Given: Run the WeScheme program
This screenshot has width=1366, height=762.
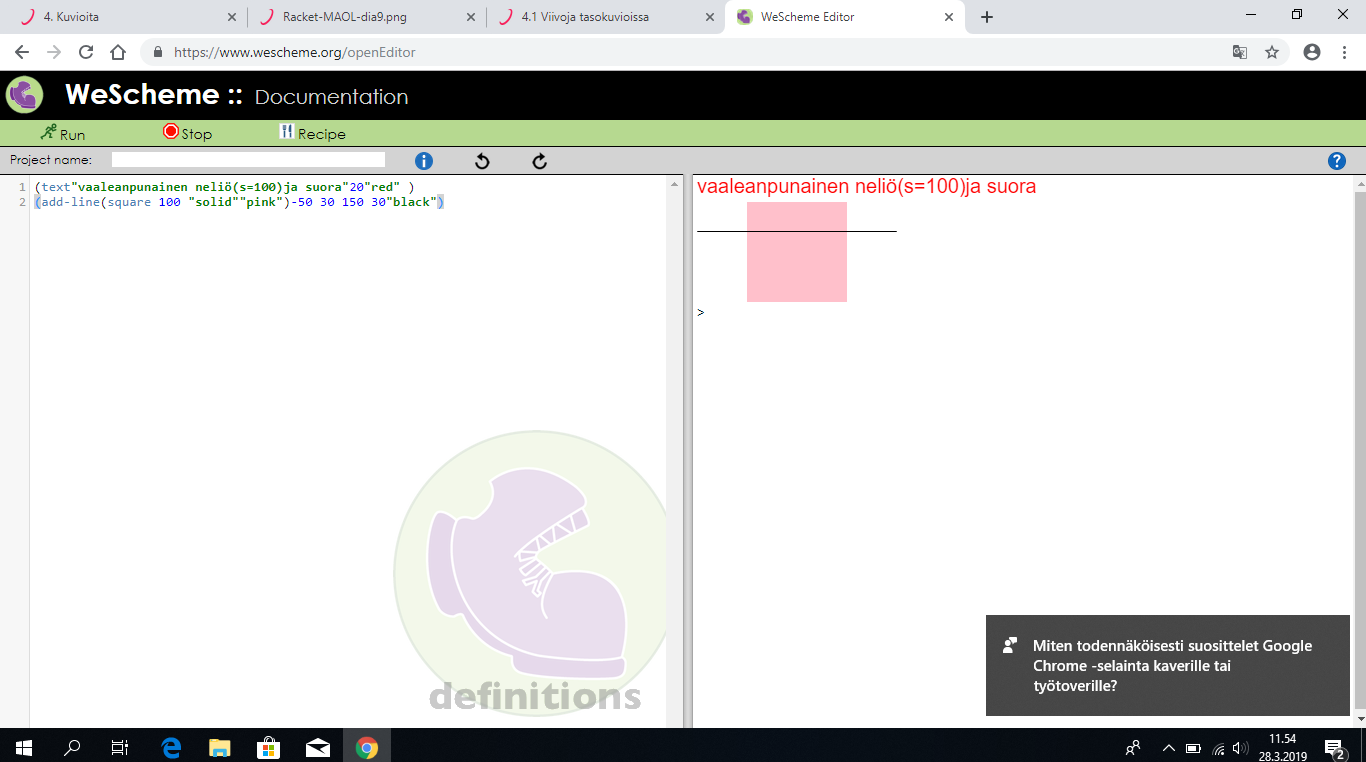Looking at the screenshot, I should [62, 133].
